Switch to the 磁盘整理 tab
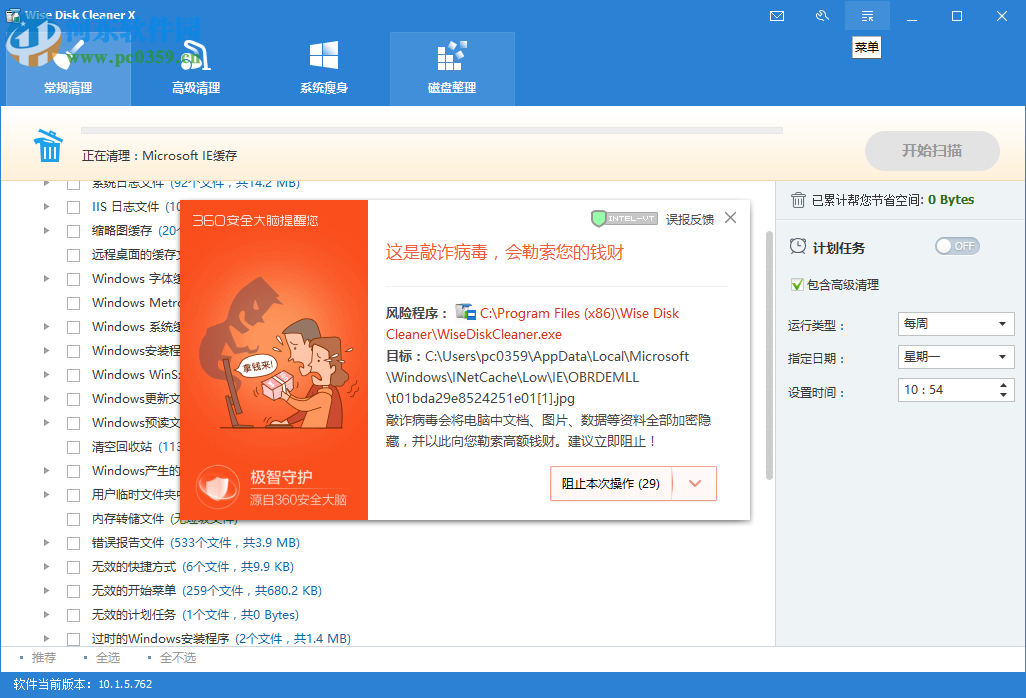The image size is (1026, 698). (x=452, y=69)
